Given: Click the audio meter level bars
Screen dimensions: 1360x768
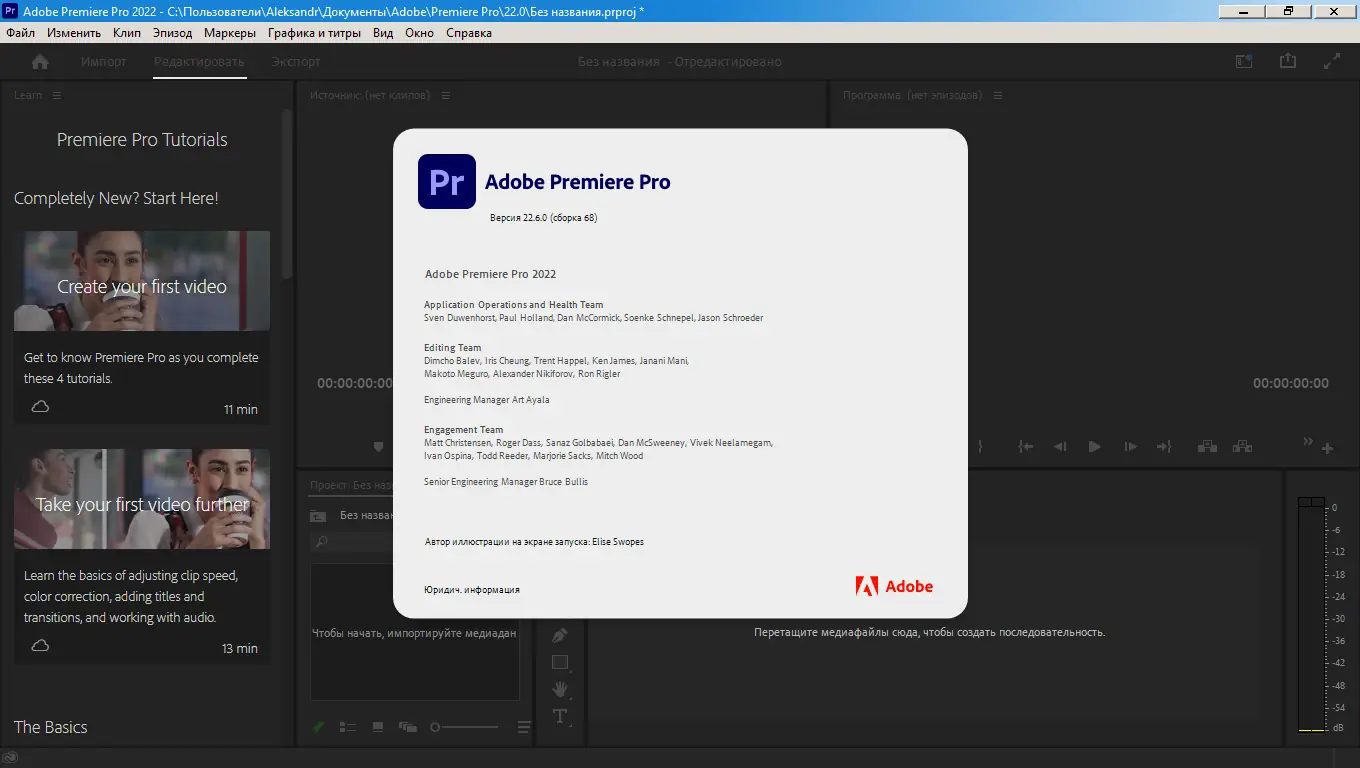Looking at the screenshot, I should [x=1311, y=614].
